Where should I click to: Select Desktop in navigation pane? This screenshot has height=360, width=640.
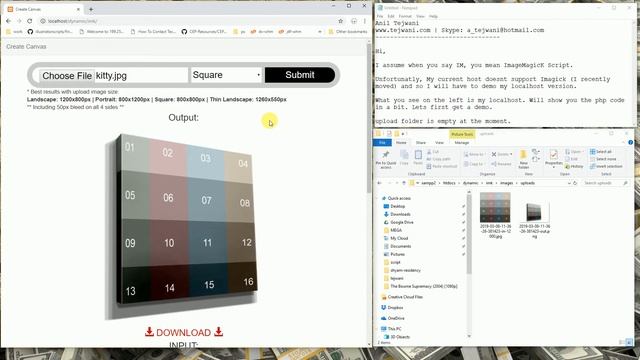coord(397,206)
